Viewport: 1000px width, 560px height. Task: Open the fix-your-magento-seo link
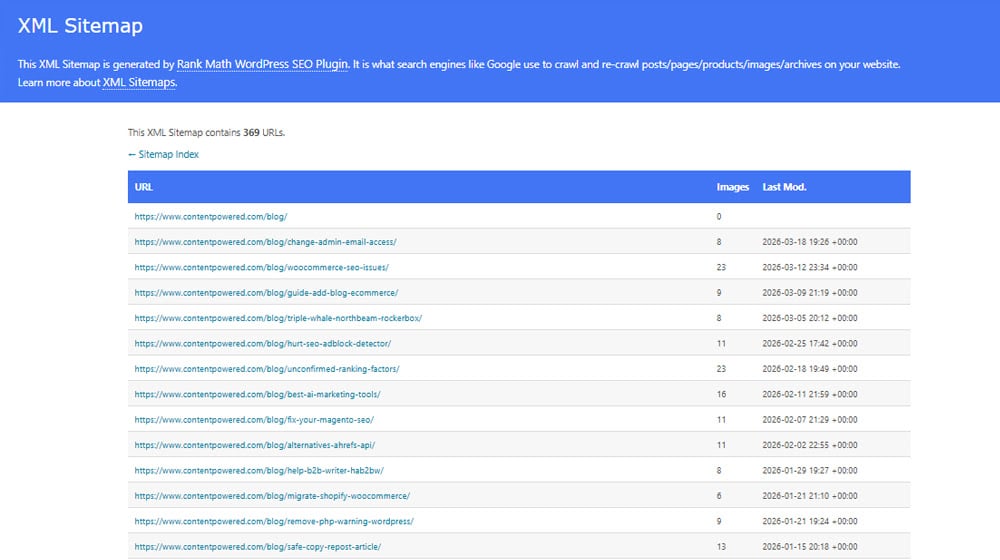[x=254, y=420]
